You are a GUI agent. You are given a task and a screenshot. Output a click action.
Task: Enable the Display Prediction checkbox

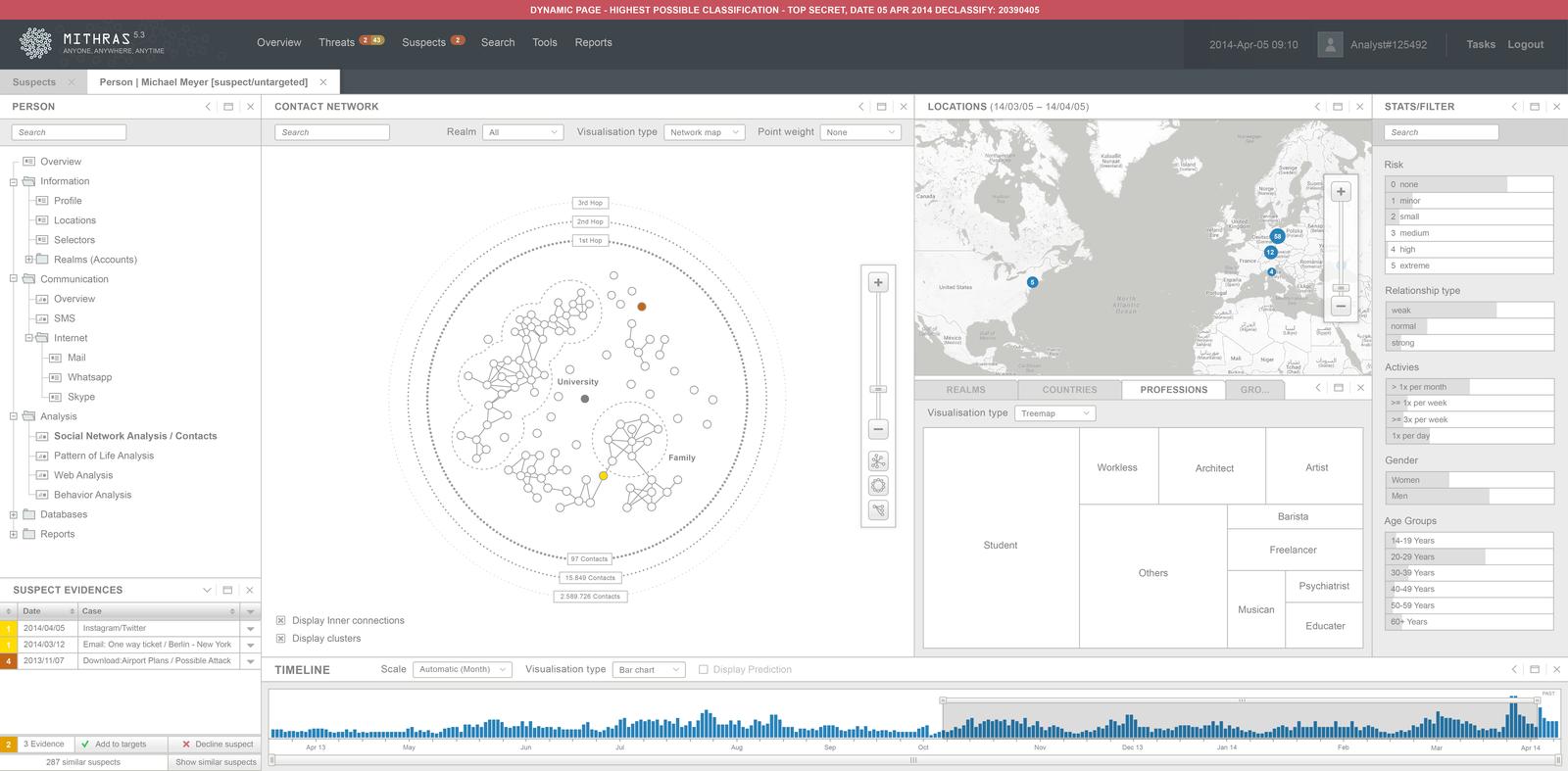pos(704,670)
